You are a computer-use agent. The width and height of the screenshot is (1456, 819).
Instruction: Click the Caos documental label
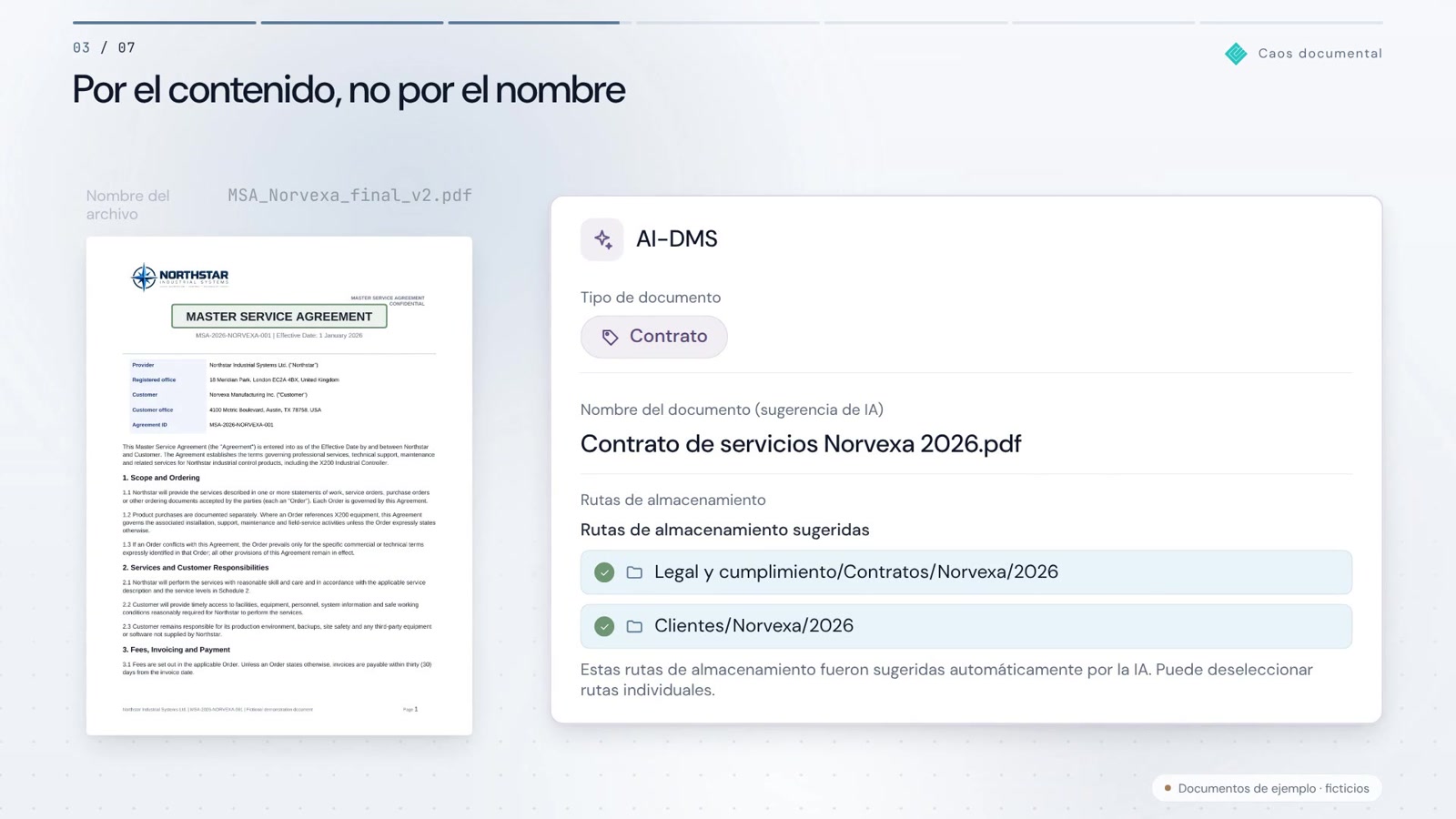pos(1319,54)
